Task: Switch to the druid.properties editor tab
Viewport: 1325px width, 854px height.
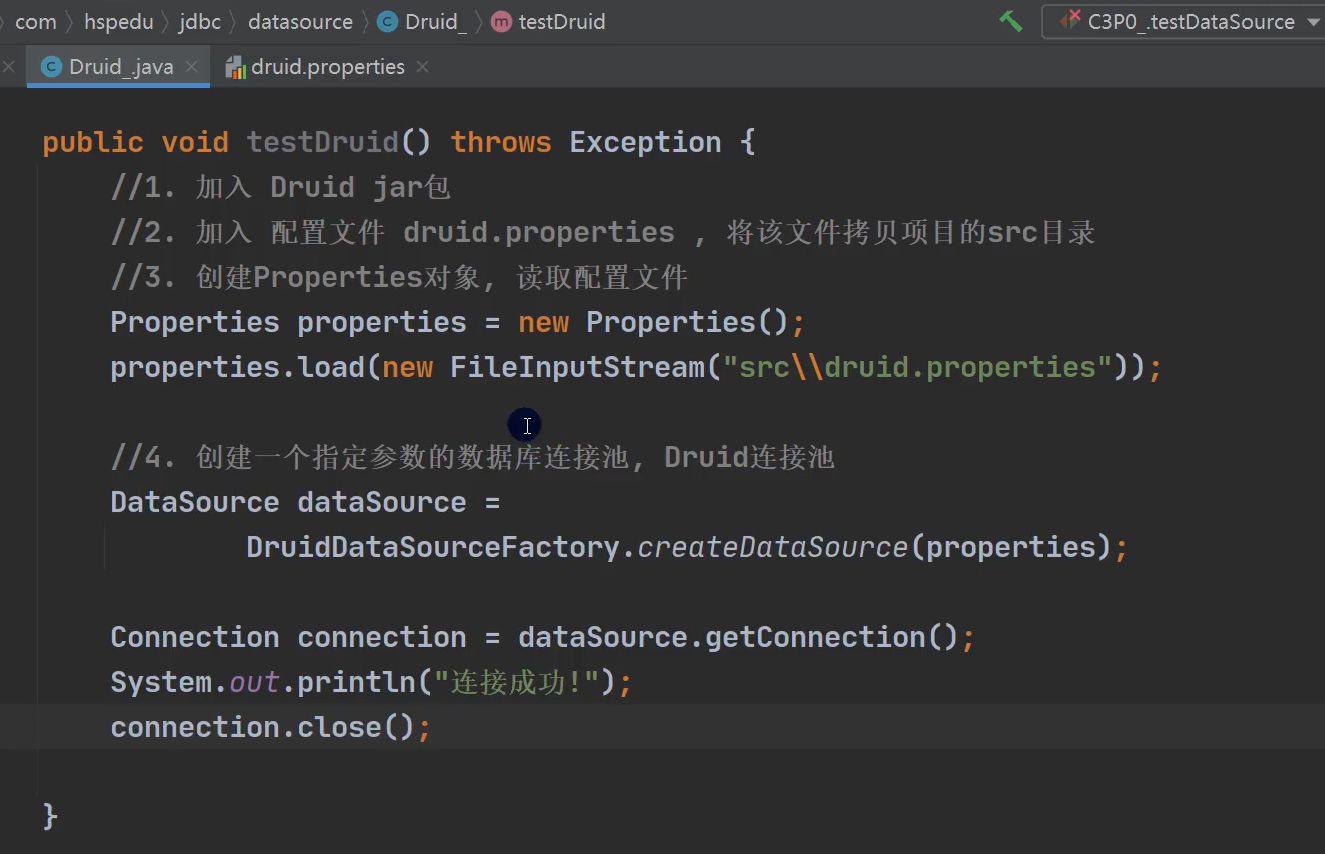Action: click(x=327, y=67)
